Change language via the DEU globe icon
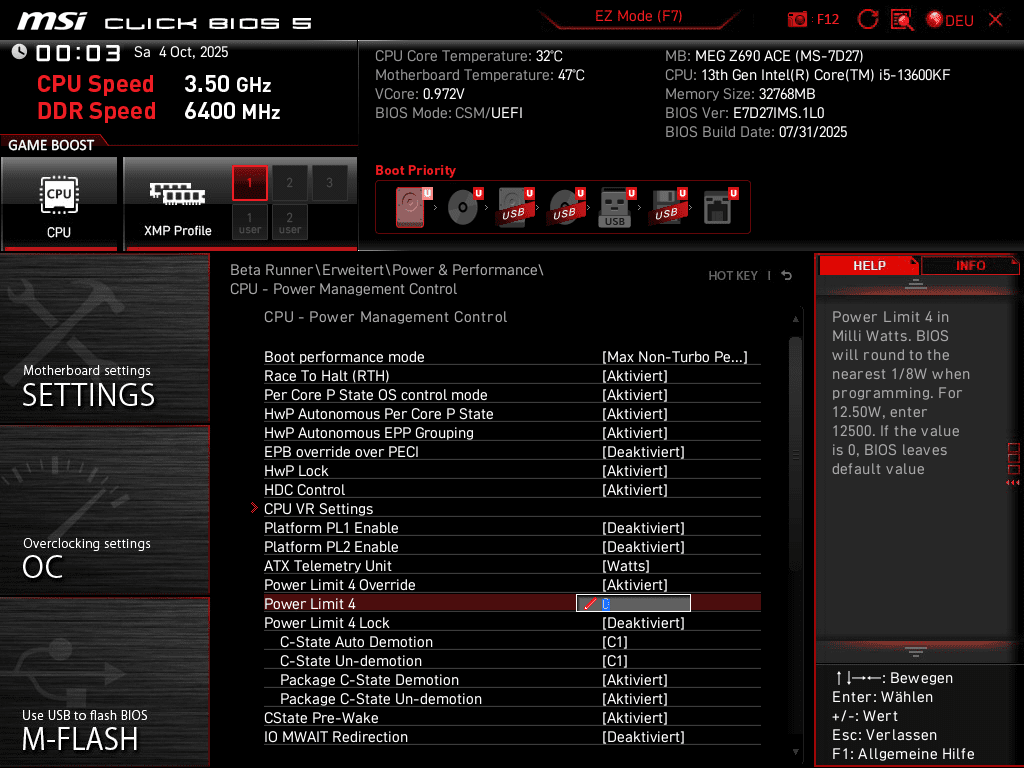The height and width of the screenshot is (768, 1024). pos(950,20)
